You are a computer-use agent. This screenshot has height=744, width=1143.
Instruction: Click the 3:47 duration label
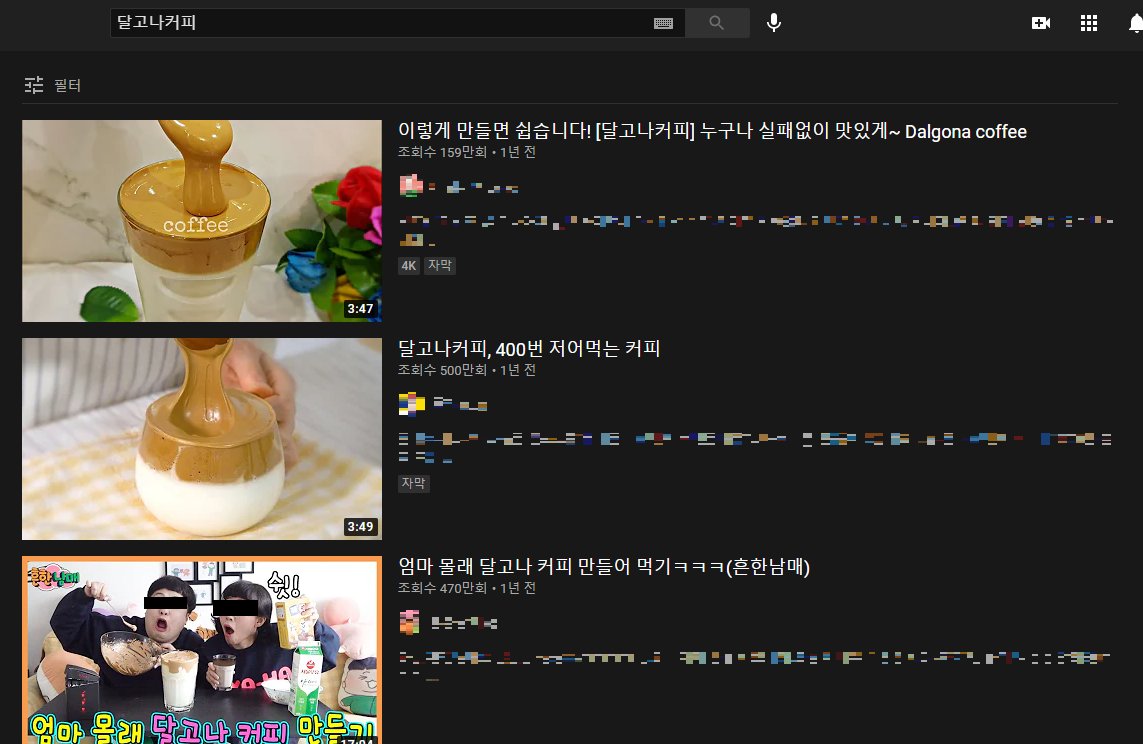pos(360,308)
